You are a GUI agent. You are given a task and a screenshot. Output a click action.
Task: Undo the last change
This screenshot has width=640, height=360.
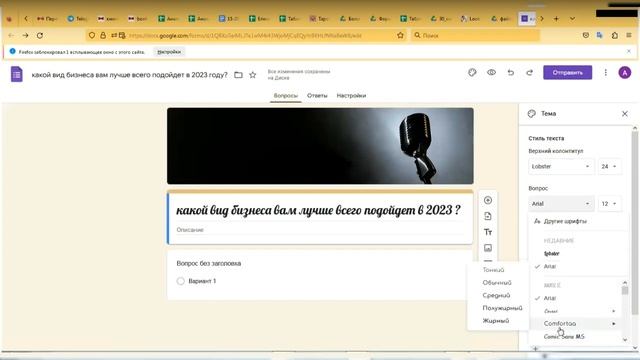[x=511, y=73]
